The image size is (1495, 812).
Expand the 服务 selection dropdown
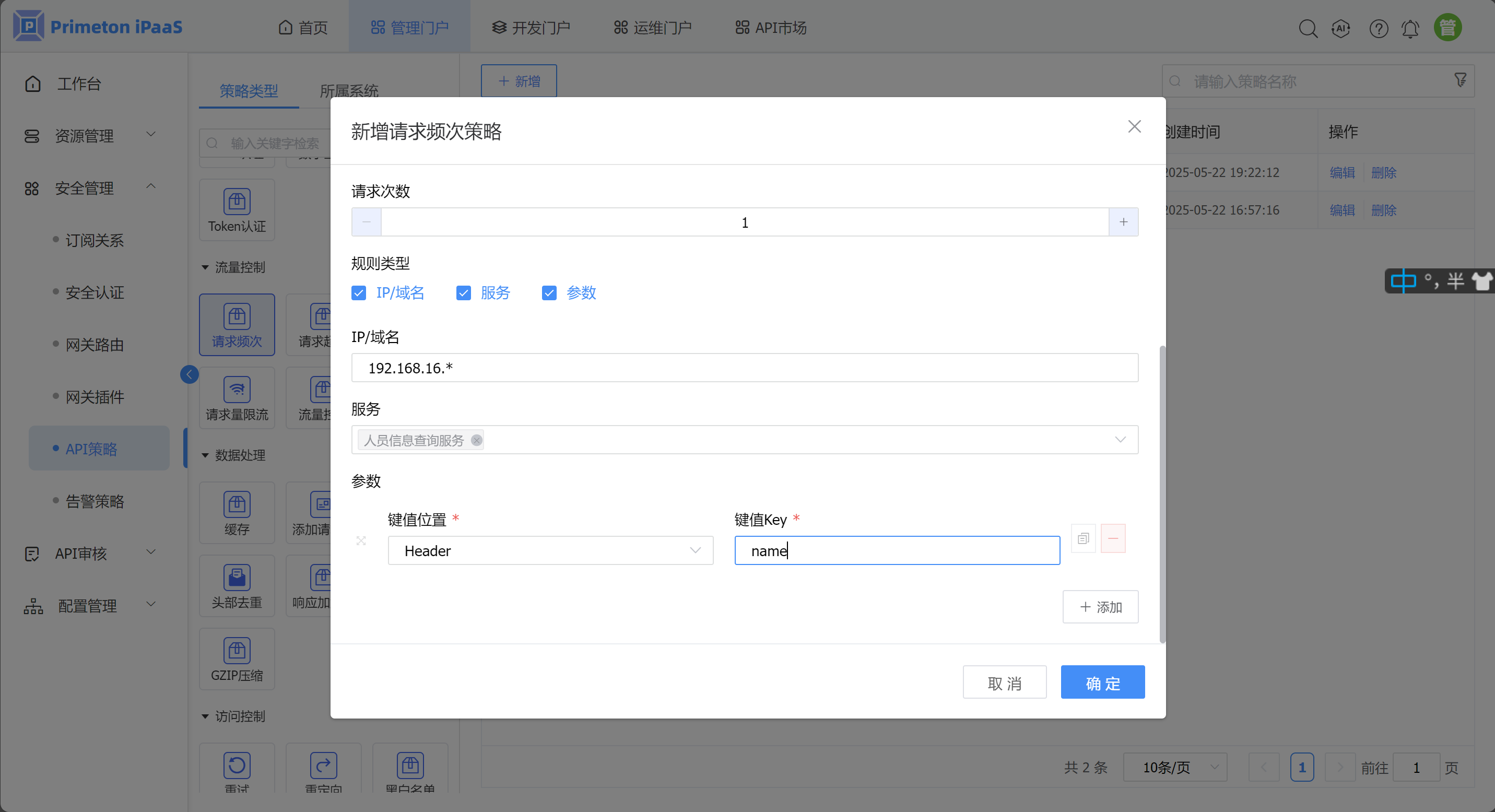coord(1120,439)
